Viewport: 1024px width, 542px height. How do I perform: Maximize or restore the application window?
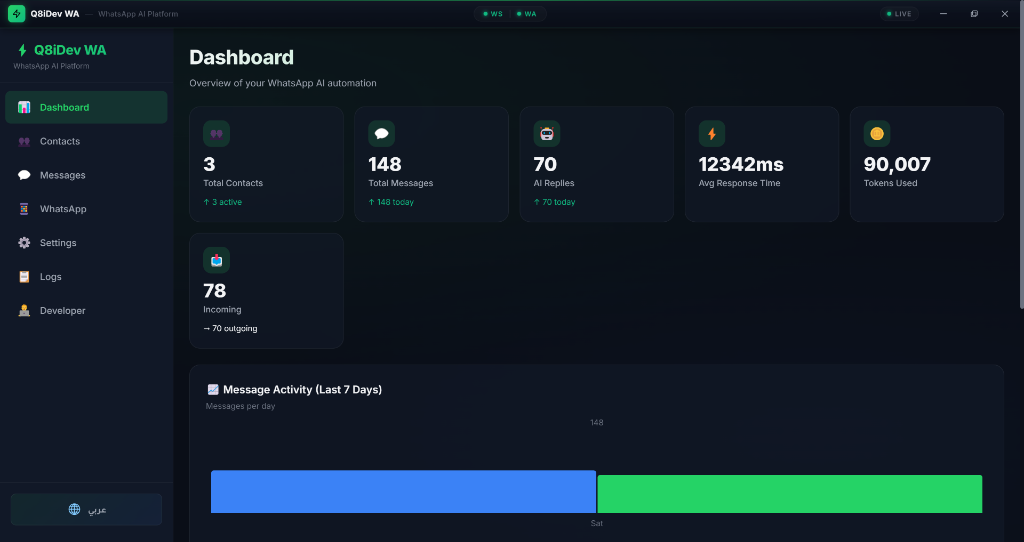point(974,14)
